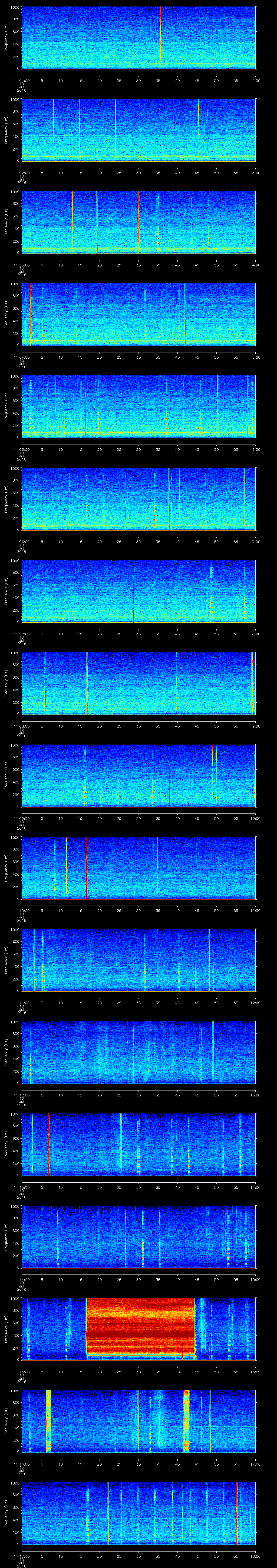Click the "11:09:00" start time label
277x1568 pixels.
pos(21,818)
